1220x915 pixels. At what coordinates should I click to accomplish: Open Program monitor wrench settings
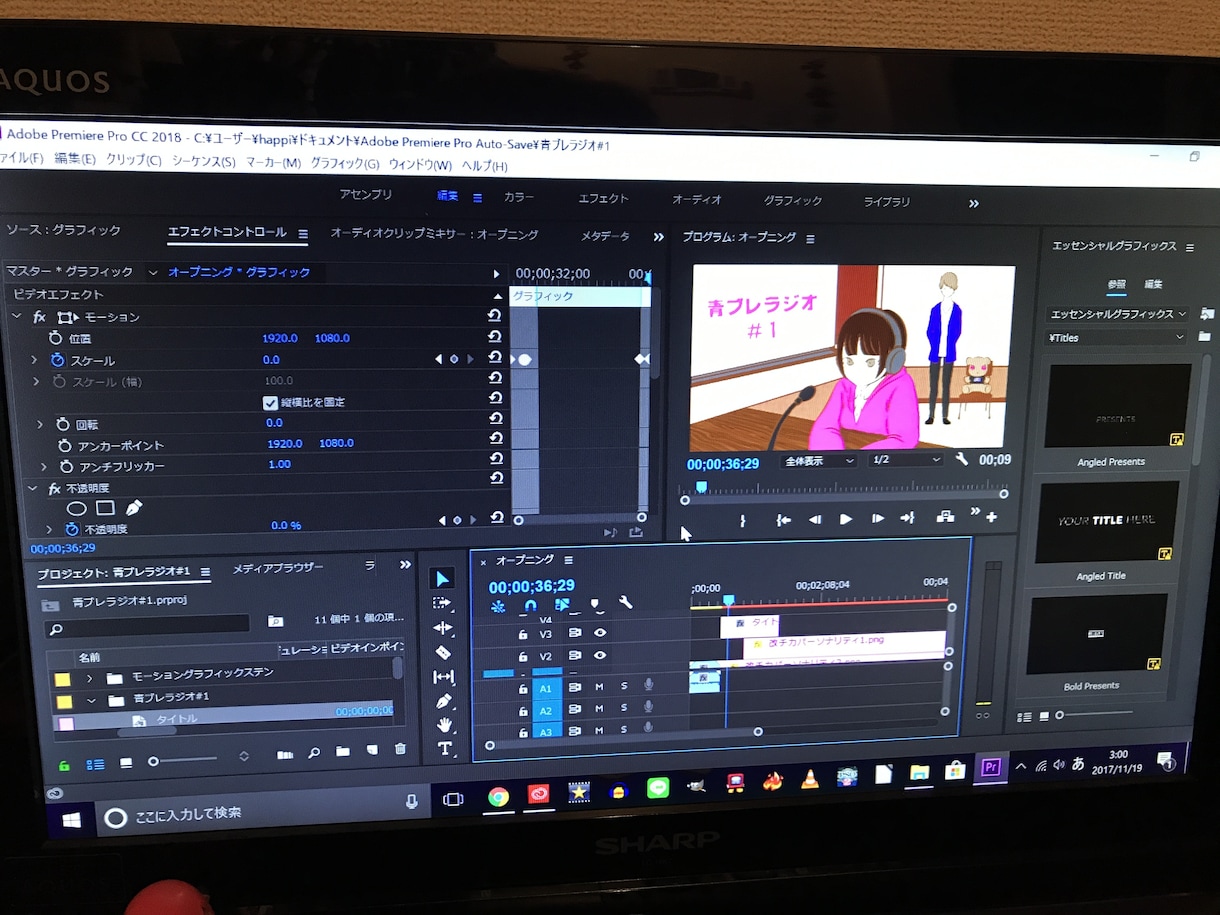(x=962, y=460)
